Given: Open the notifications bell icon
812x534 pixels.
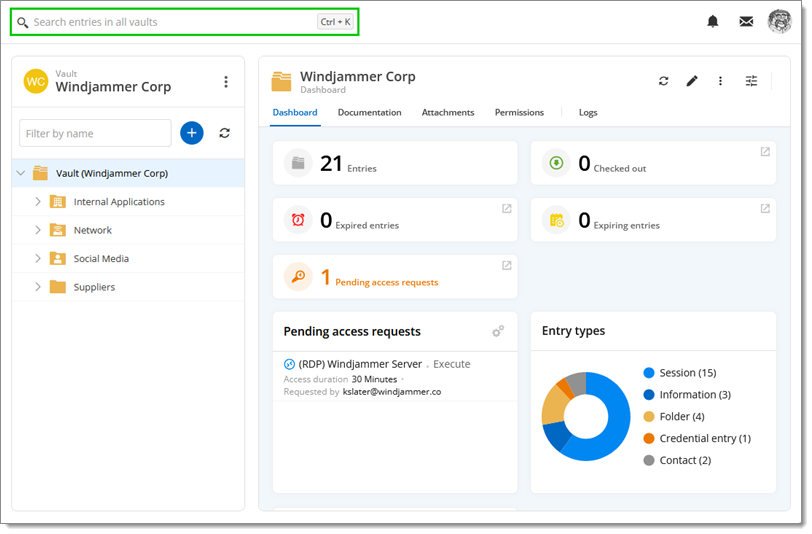Looking at the screenshot, I should [x=713, y=21].
